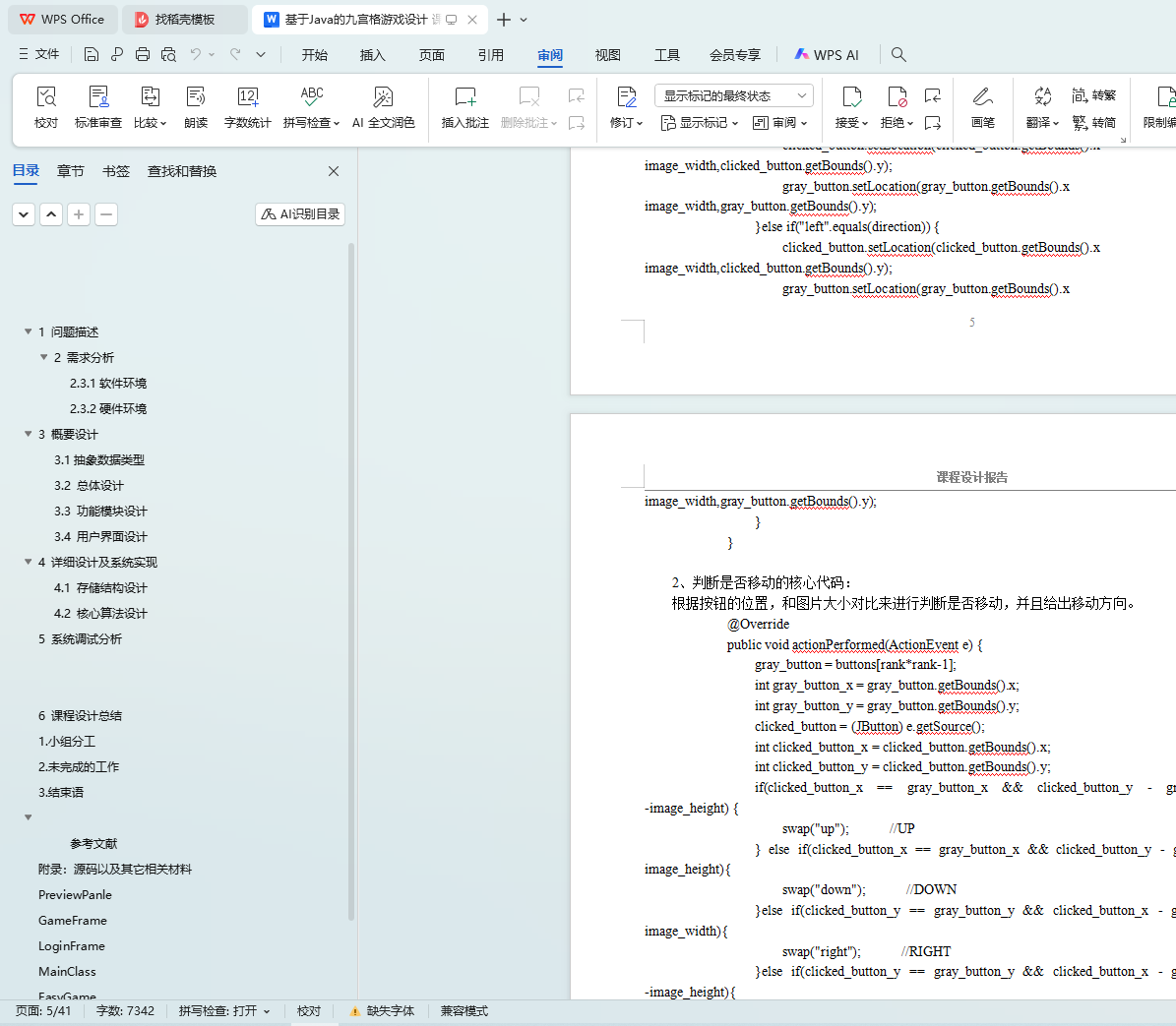Click the print icon in quick toolbar
Image resolution: width=1176 pixels, height=1026 pixels.
pyautogui.click(x=143, y=54)
